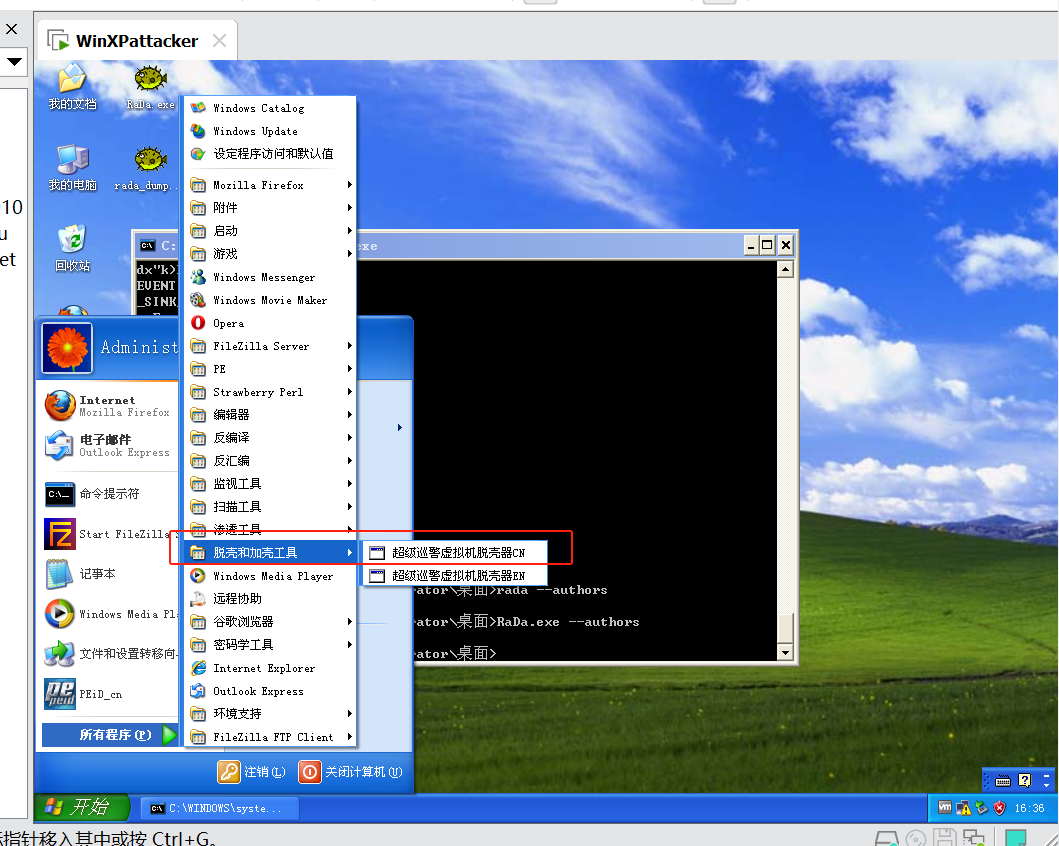Expand the Strawberry Perl submenu arrow
This screenshot has height=846, width=1059.
click(349, 392)
